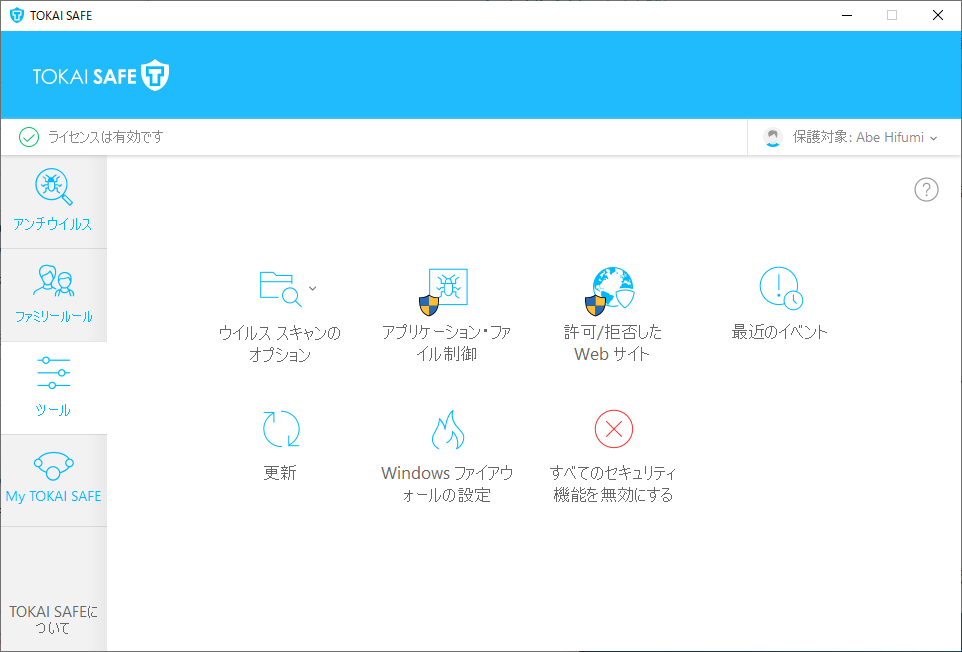Open Windows Firewall settings flame icon
Screen dimensions: 962x652
click(447, 431)
